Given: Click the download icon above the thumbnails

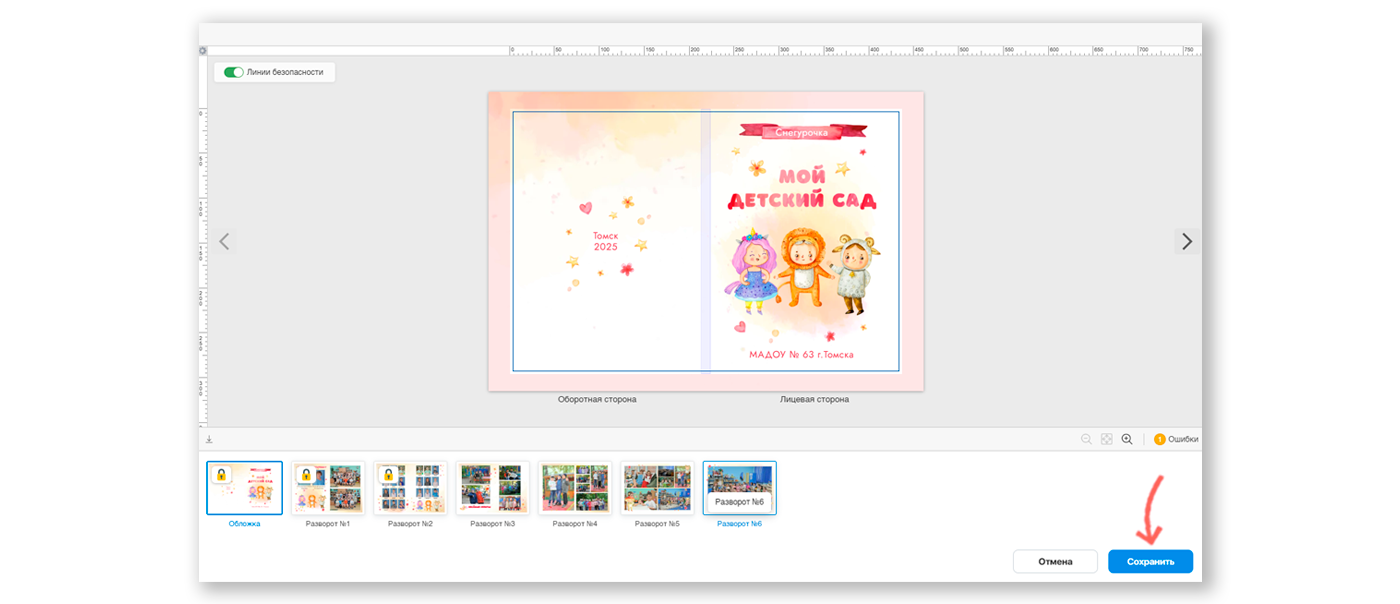Looking at the screenshot, I should (x=210, y=439).
